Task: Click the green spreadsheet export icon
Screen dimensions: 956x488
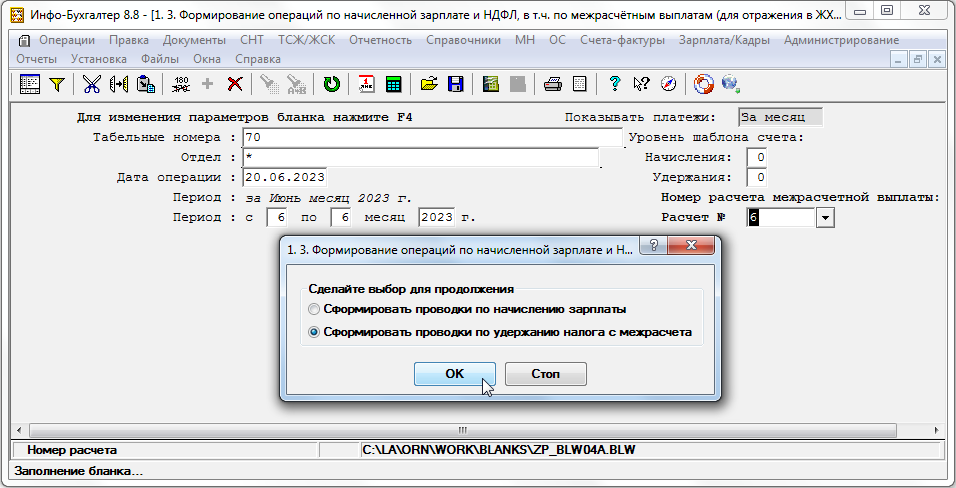Action: pyautogui.click(x=491, y=84)
